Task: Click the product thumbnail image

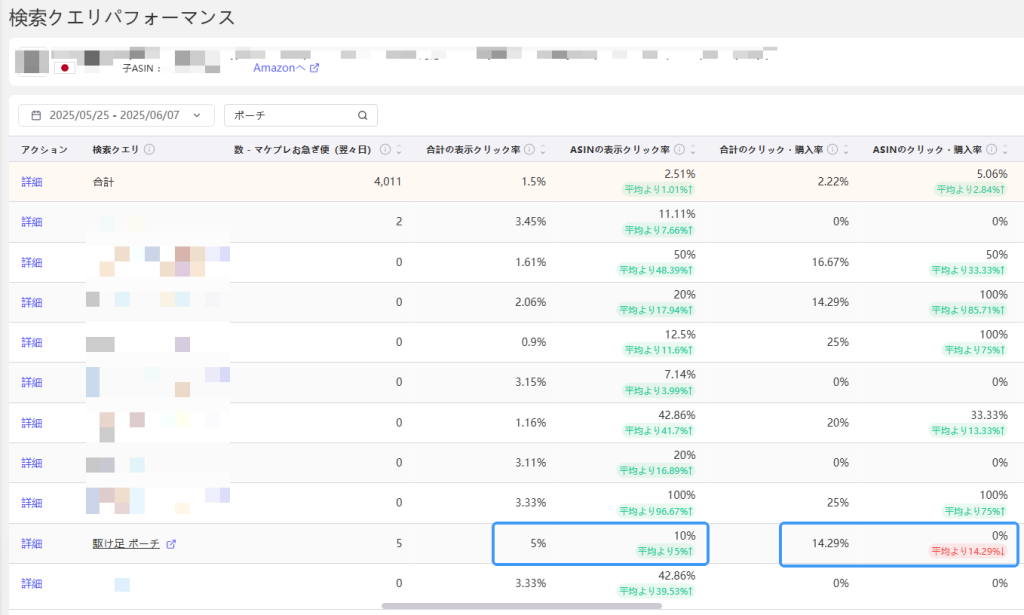Action: pyautogui.click(x=32, y=61)
